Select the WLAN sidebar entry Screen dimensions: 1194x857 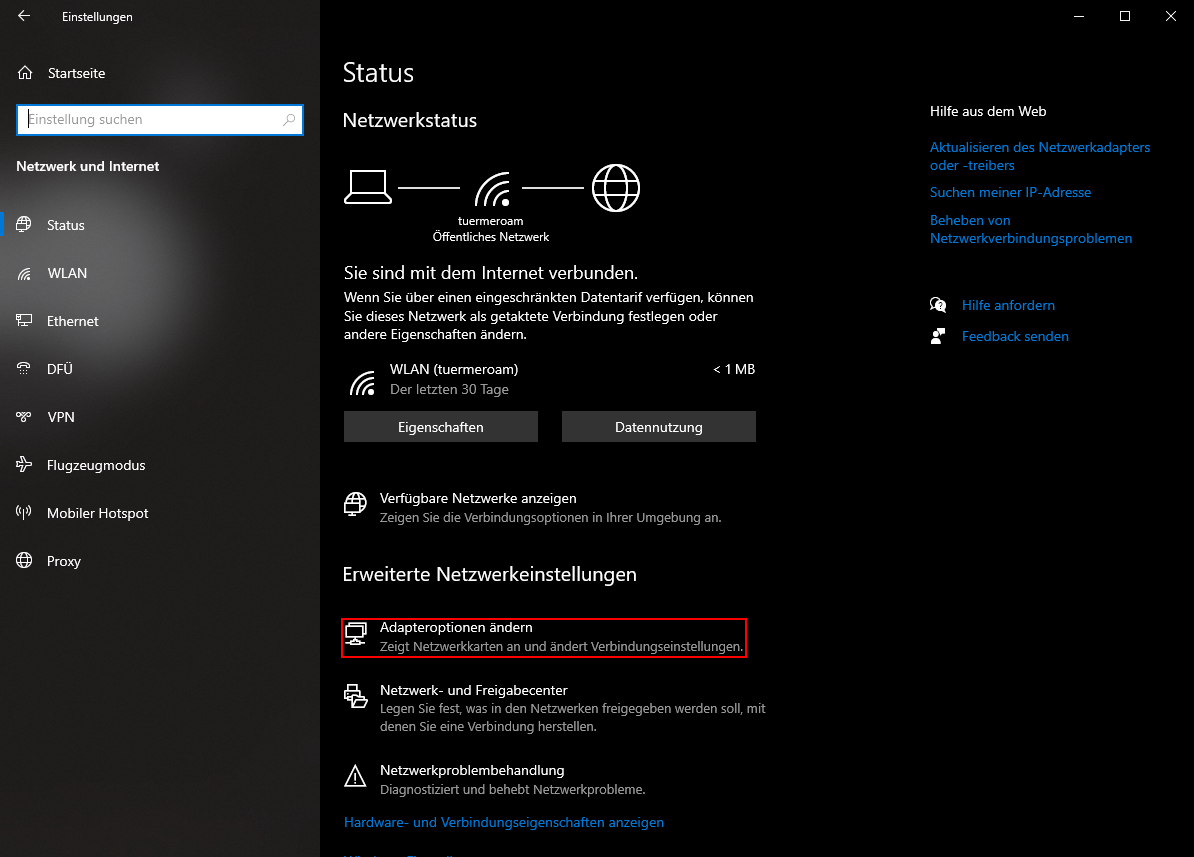point(67,273)
